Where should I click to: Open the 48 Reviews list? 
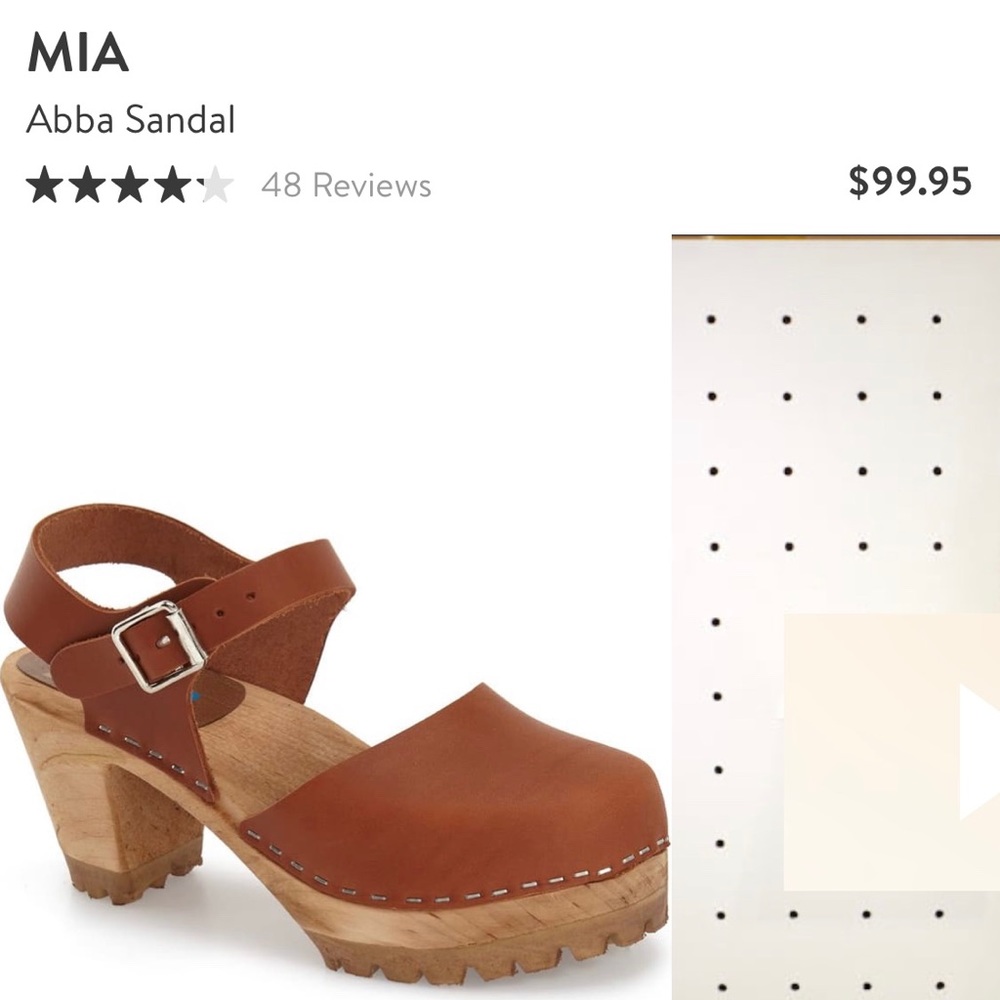click(x=345, y=183)
